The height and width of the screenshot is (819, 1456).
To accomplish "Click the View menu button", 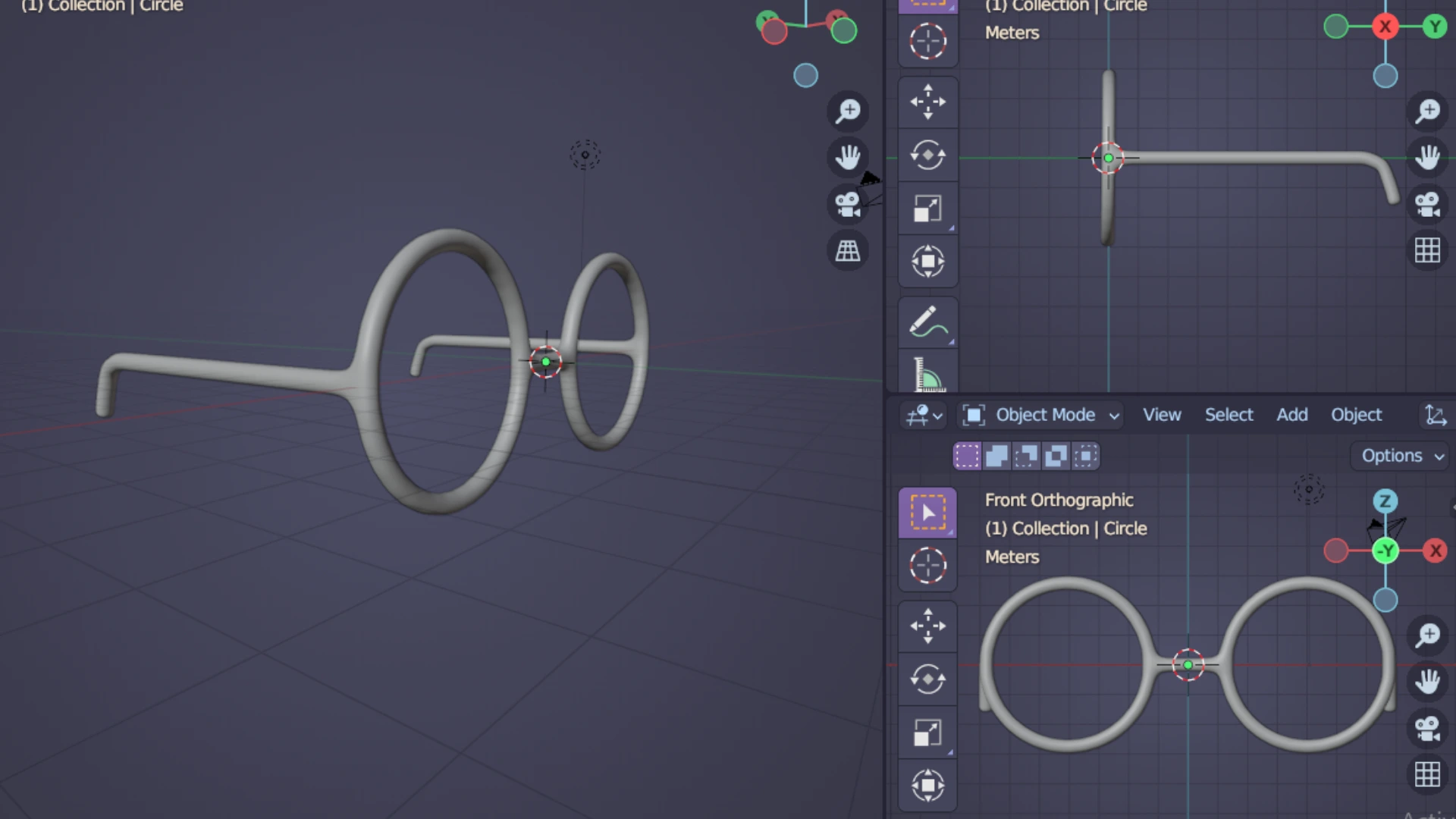I will point(1161,415).
